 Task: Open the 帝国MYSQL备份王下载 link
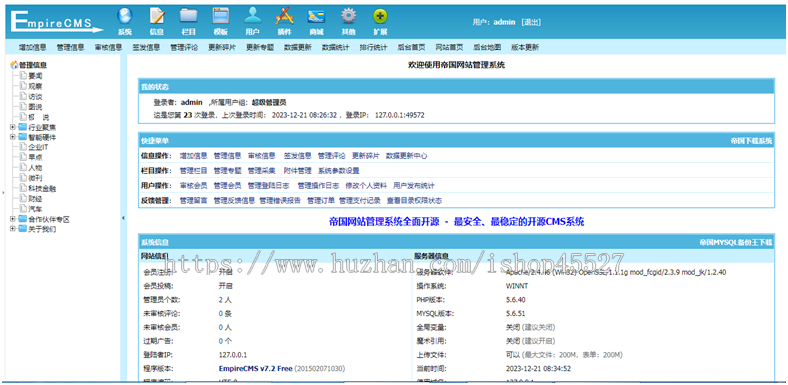coord(736,242)
